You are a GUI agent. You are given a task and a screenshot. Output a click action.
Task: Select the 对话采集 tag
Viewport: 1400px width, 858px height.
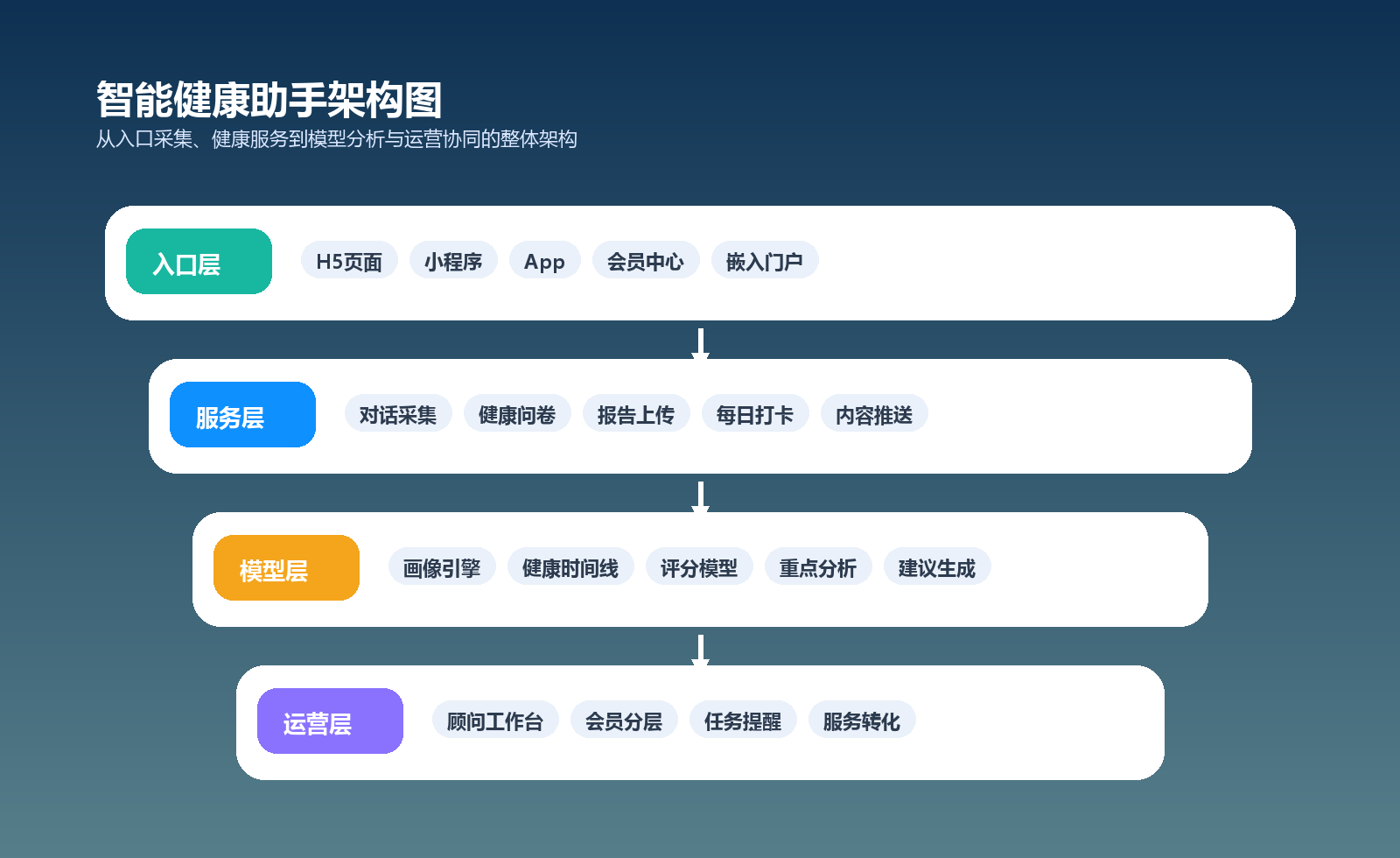(398, 414)
